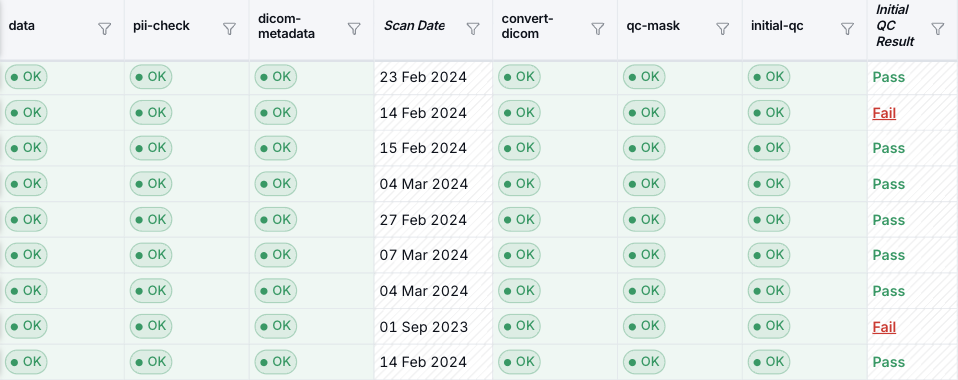Image resolution: width=958 pixels, height=380 pixels.
Task: Click qc-mask OK badge in 27 Feb 2024 row
Action: point(644,219)
